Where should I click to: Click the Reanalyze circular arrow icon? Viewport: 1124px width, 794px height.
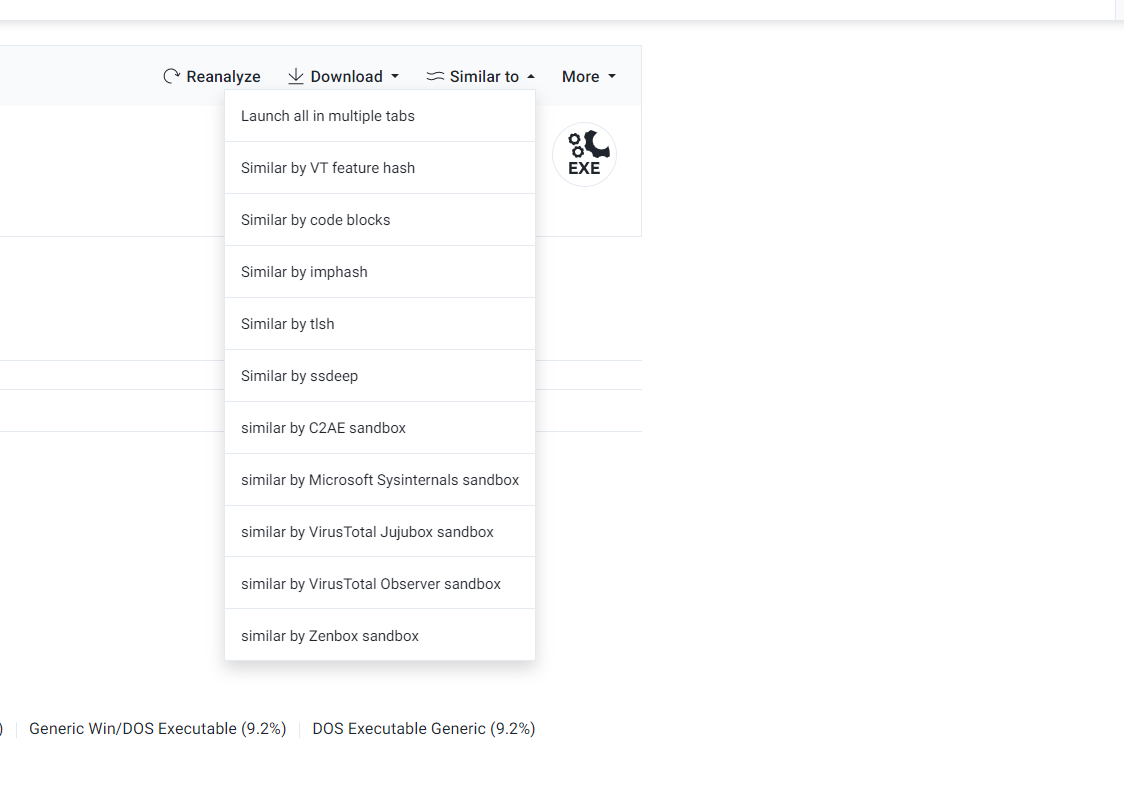coord(171,76)
